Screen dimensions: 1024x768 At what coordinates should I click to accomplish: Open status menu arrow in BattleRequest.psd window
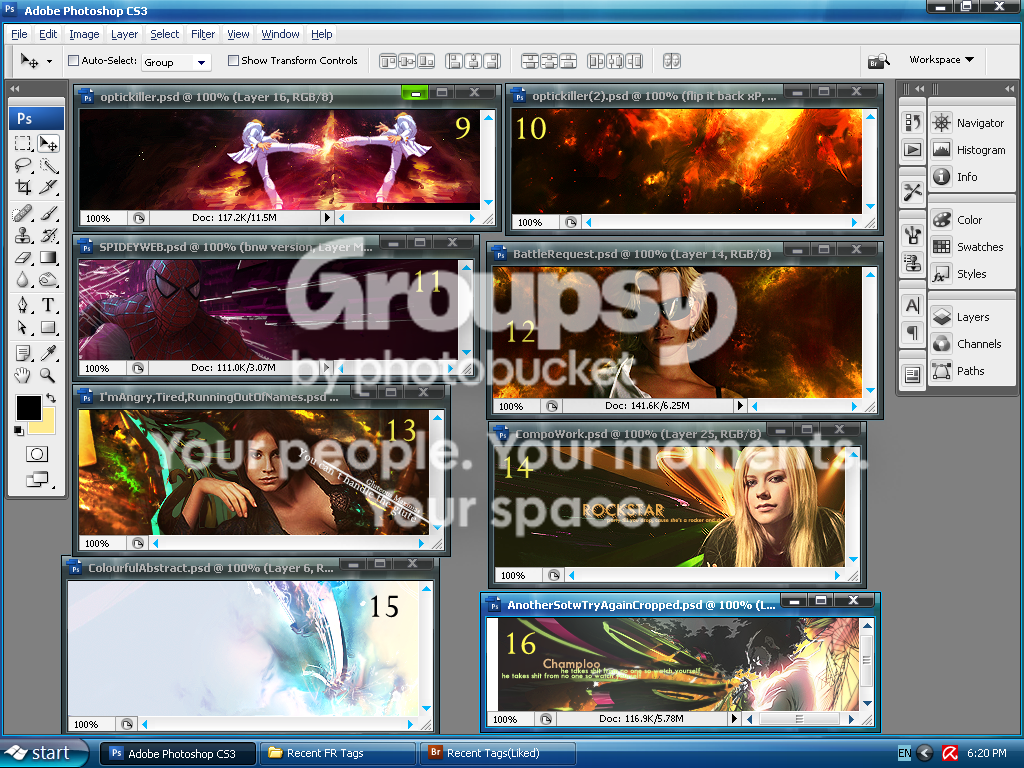click(x=740, y=406)
